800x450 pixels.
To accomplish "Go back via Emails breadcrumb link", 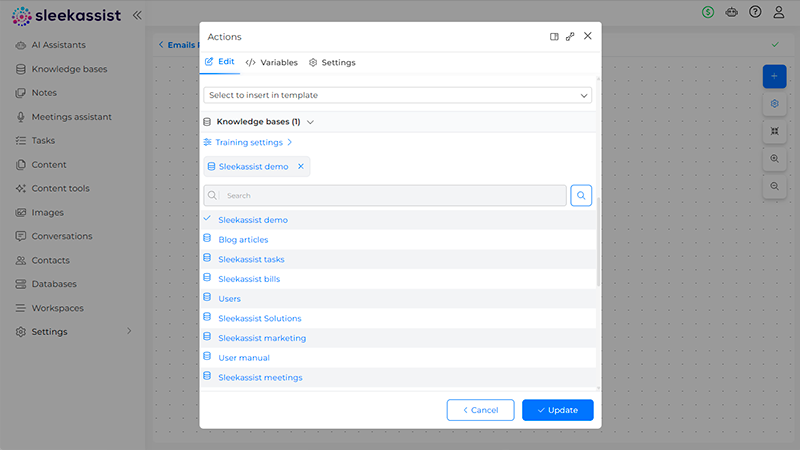I will tap(178, 45).
